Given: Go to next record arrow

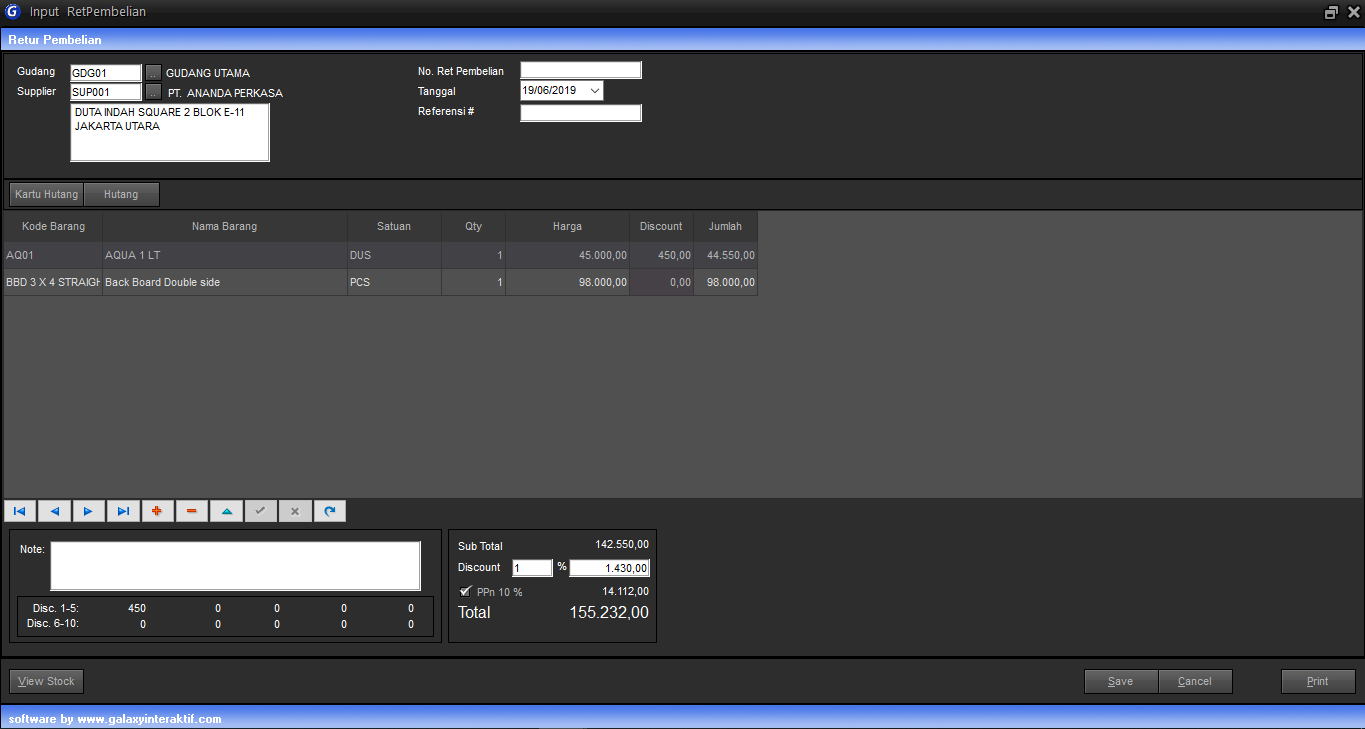Looking at the screenshot, I should click(88, 511).
